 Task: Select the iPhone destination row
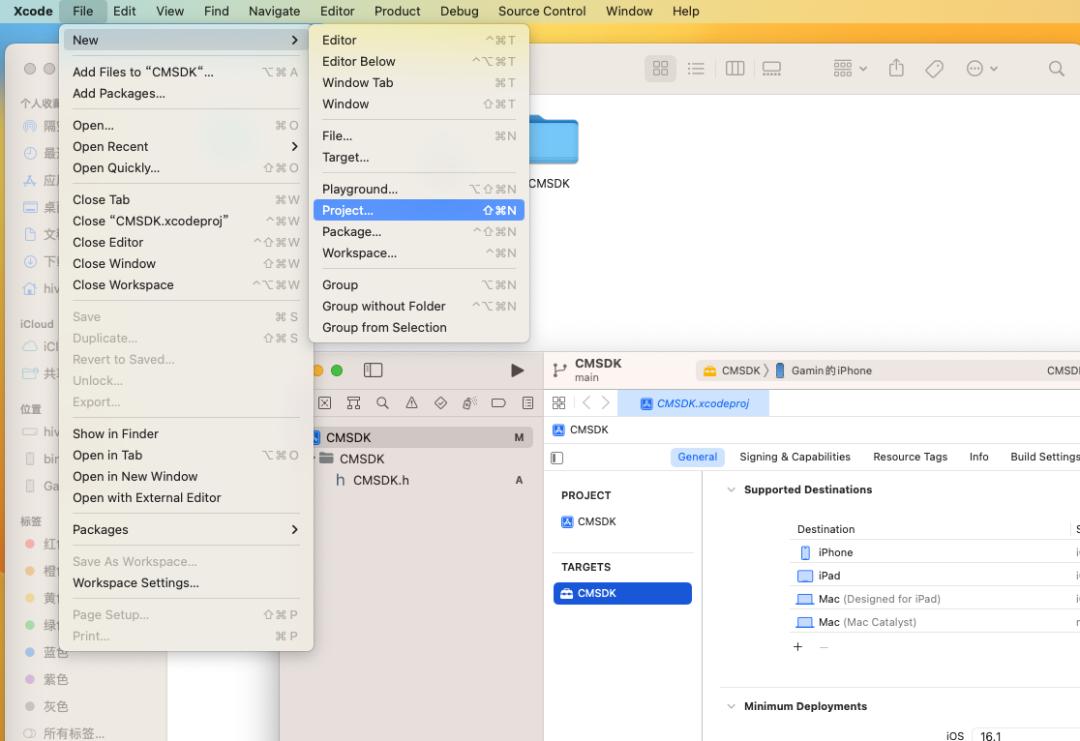[935, 552]
